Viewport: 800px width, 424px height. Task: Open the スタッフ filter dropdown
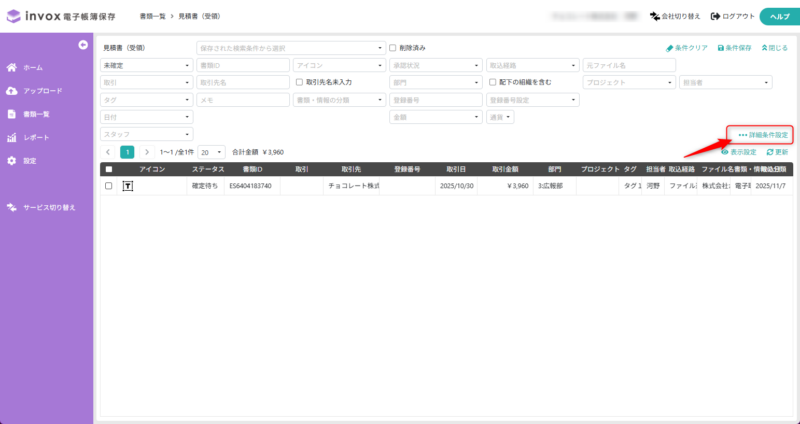point(147,135)
